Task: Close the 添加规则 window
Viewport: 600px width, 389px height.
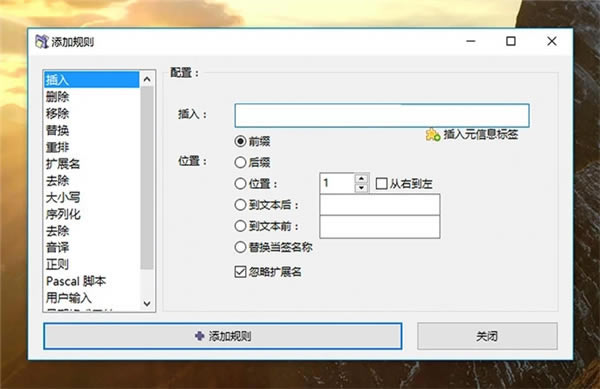Action: tap(552, 41)
